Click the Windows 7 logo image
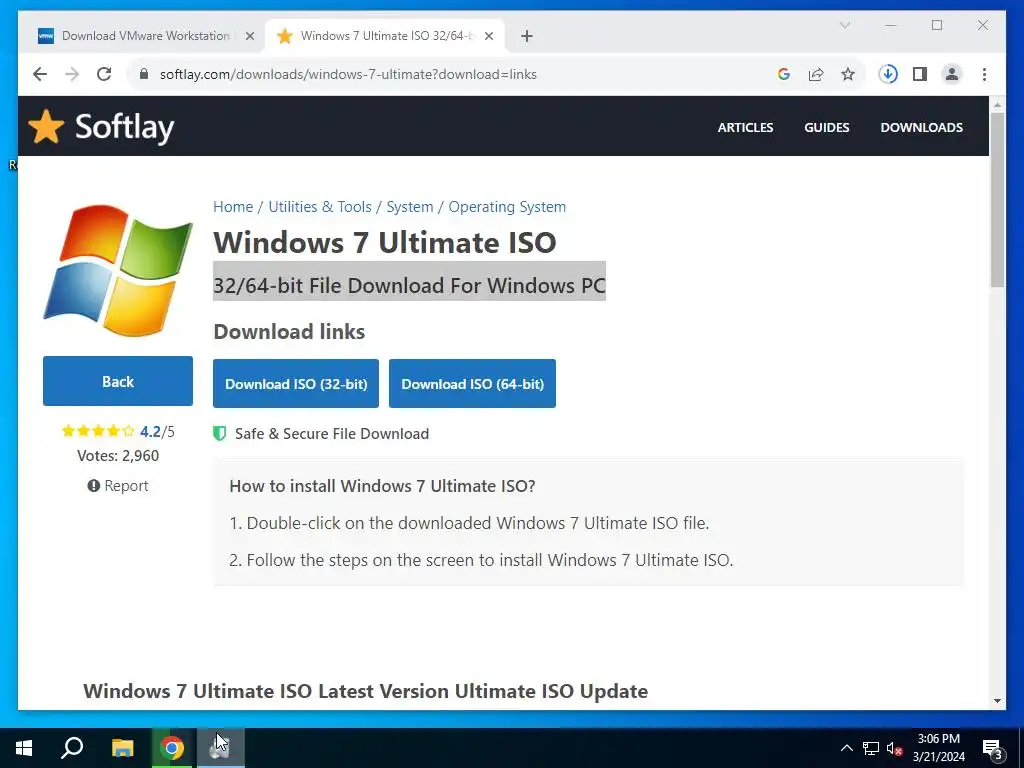Screen dimensions: 1024x768 [x=118, y=270]
